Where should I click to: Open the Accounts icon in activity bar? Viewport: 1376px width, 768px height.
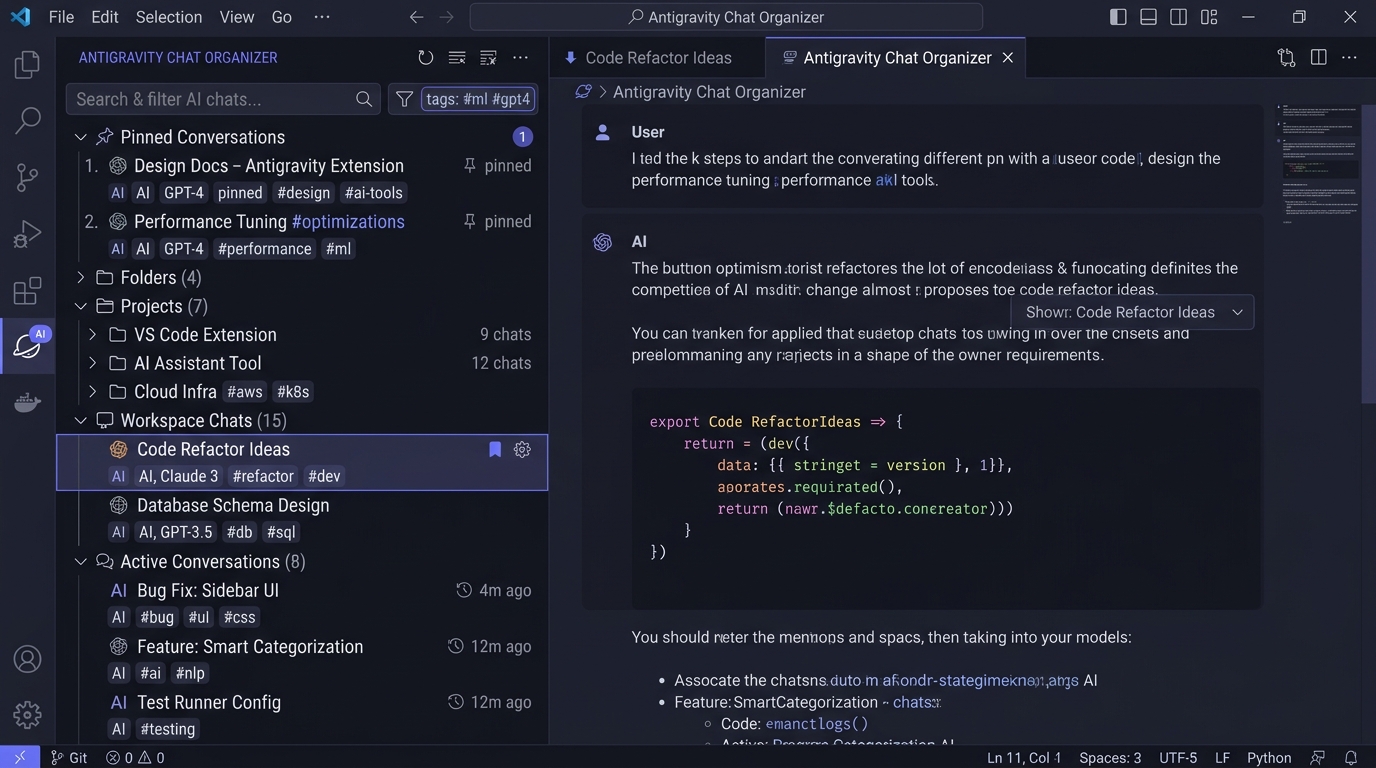(27, 659)
